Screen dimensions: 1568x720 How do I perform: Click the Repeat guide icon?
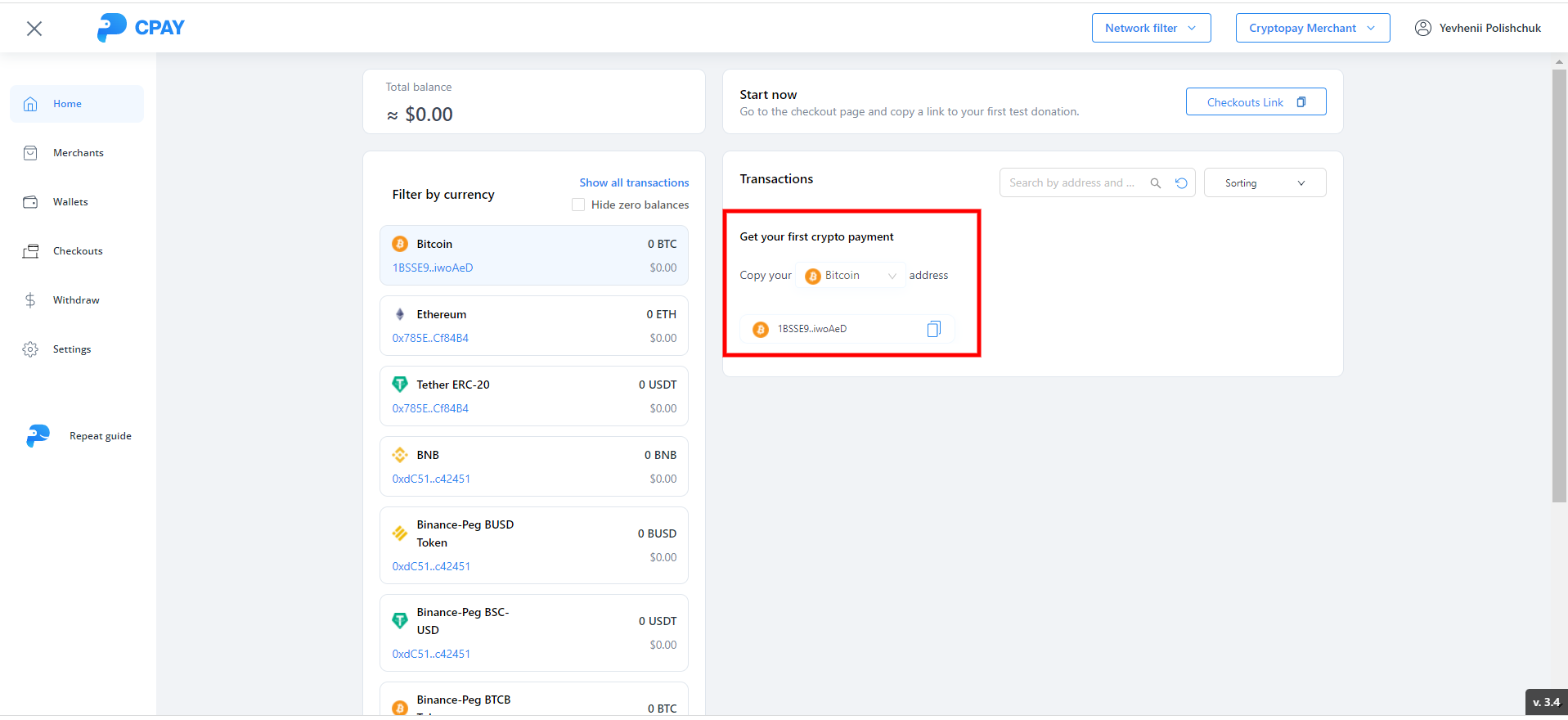[38, 436]
